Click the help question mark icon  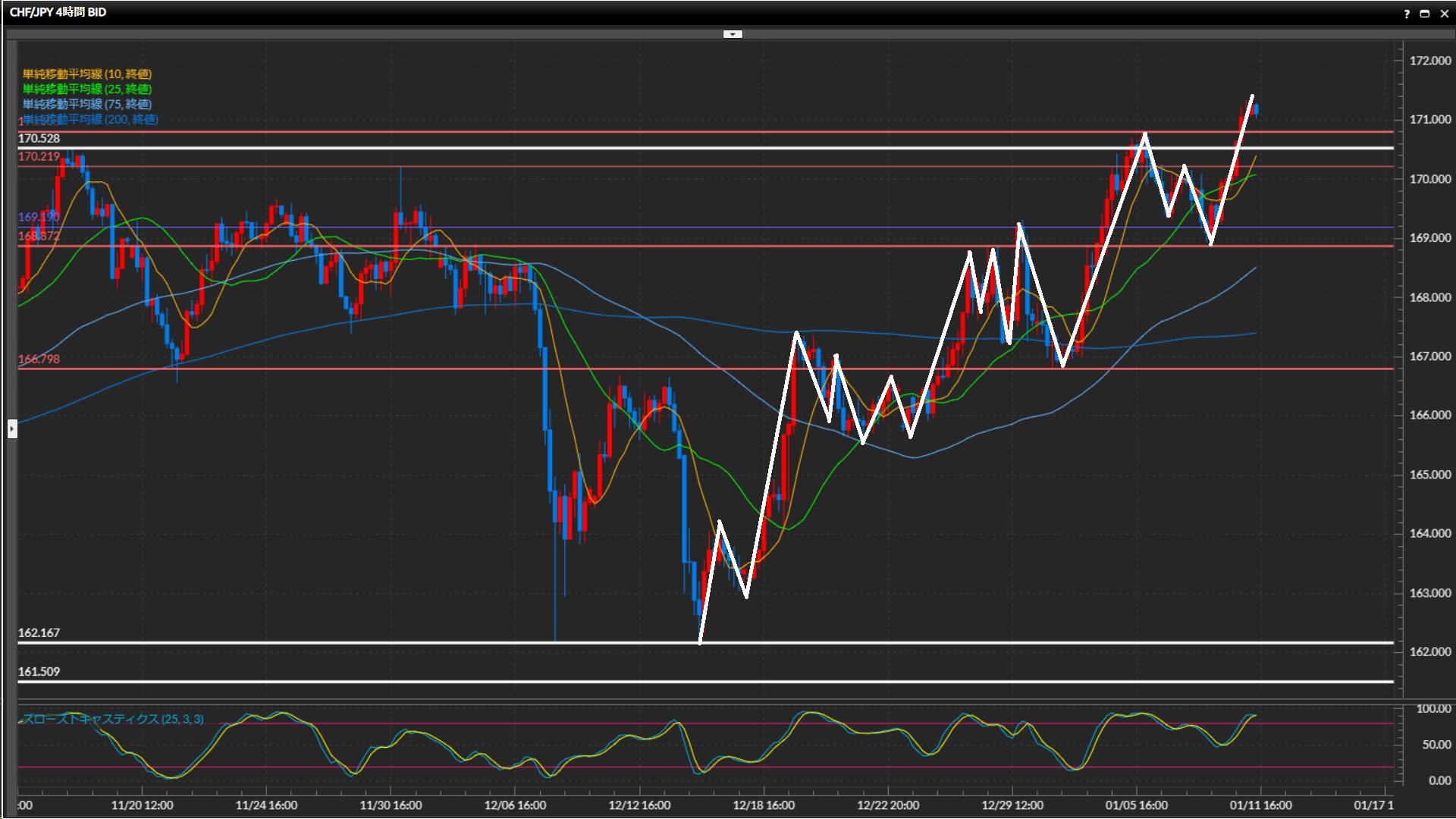tap(1407, 14)
